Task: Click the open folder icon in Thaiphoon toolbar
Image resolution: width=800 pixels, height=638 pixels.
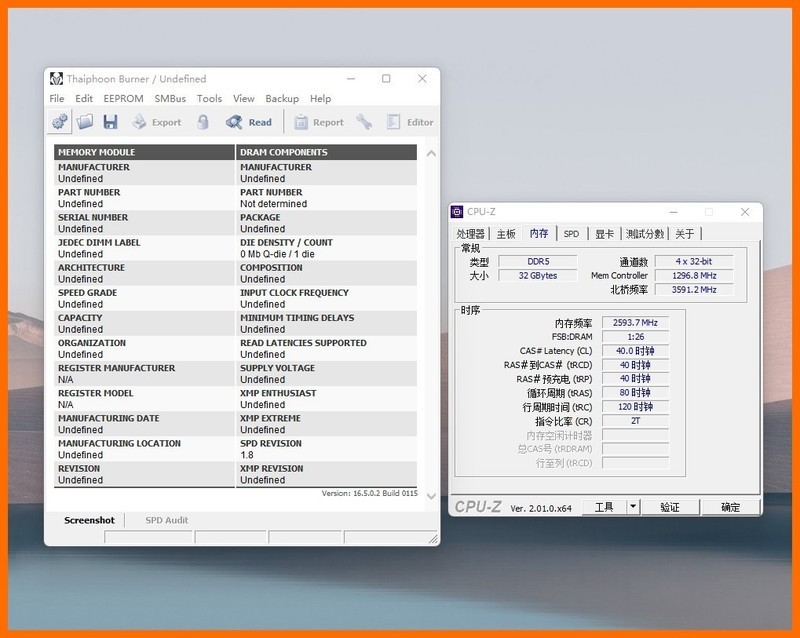Action: pos(85,122)
